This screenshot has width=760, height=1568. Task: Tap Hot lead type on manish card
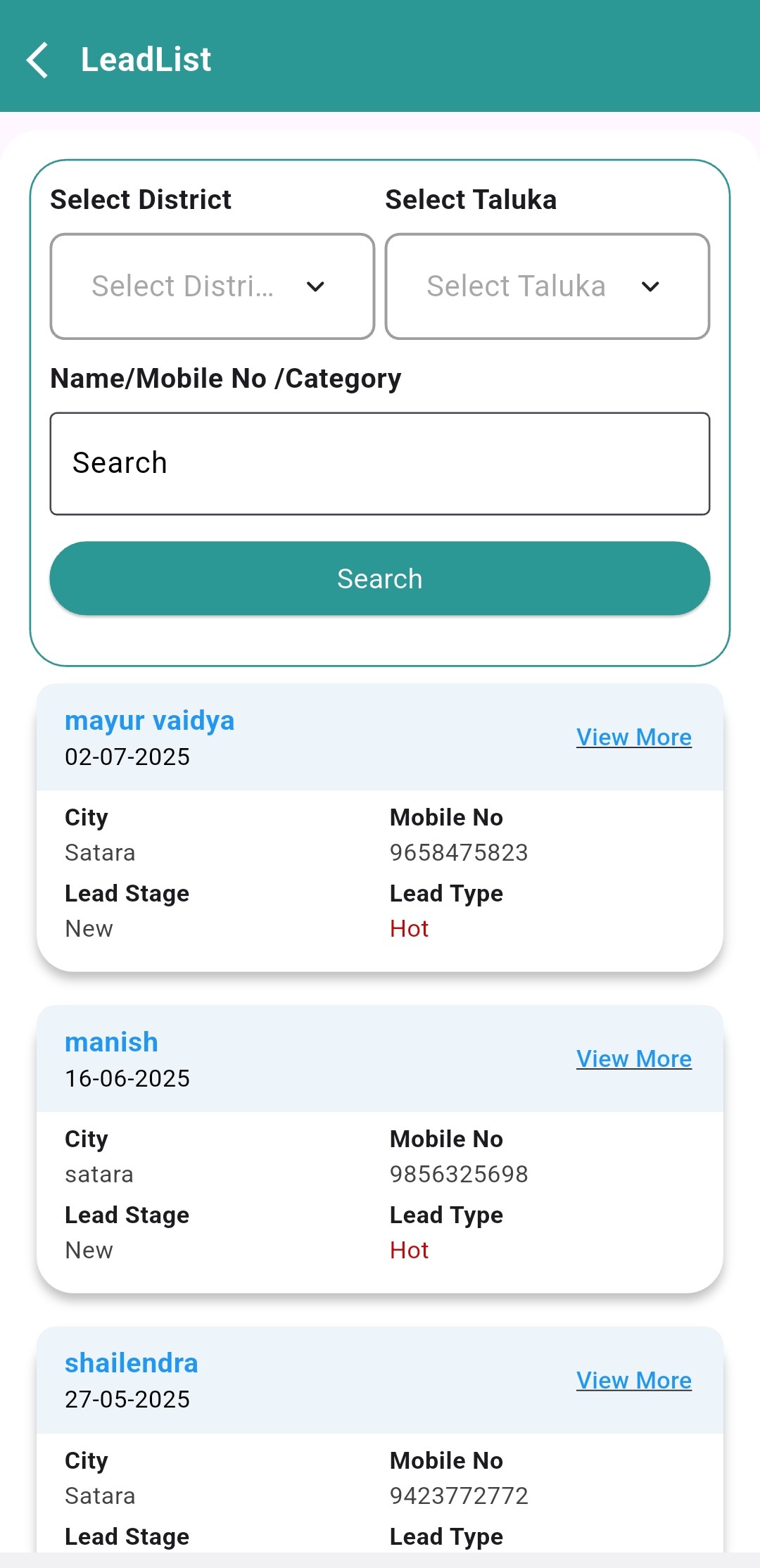409,1251
